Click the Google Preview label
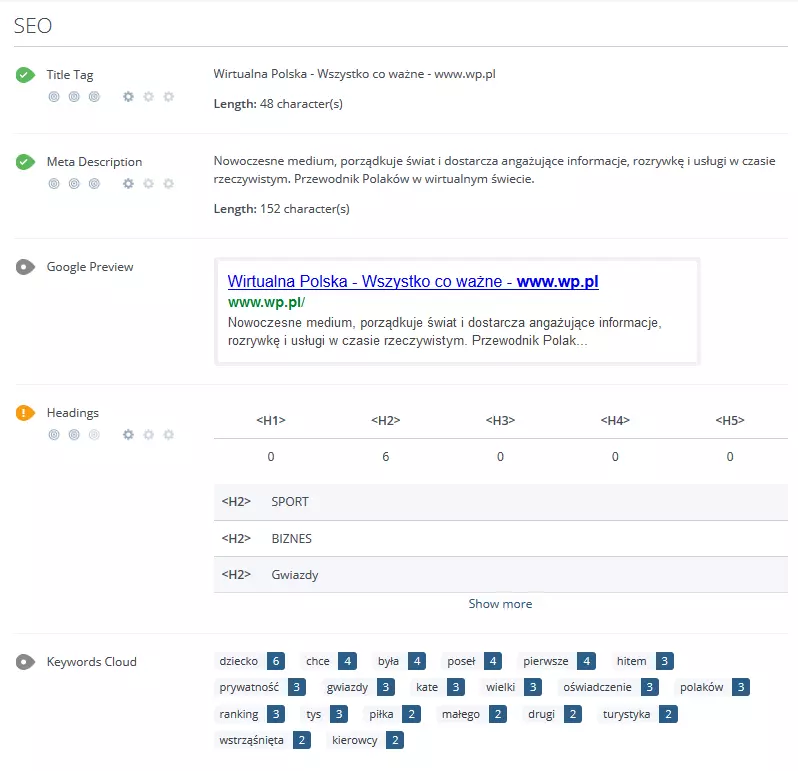This screenshot has width=798, height=771. pyautogui.click(x=90, y=267)
